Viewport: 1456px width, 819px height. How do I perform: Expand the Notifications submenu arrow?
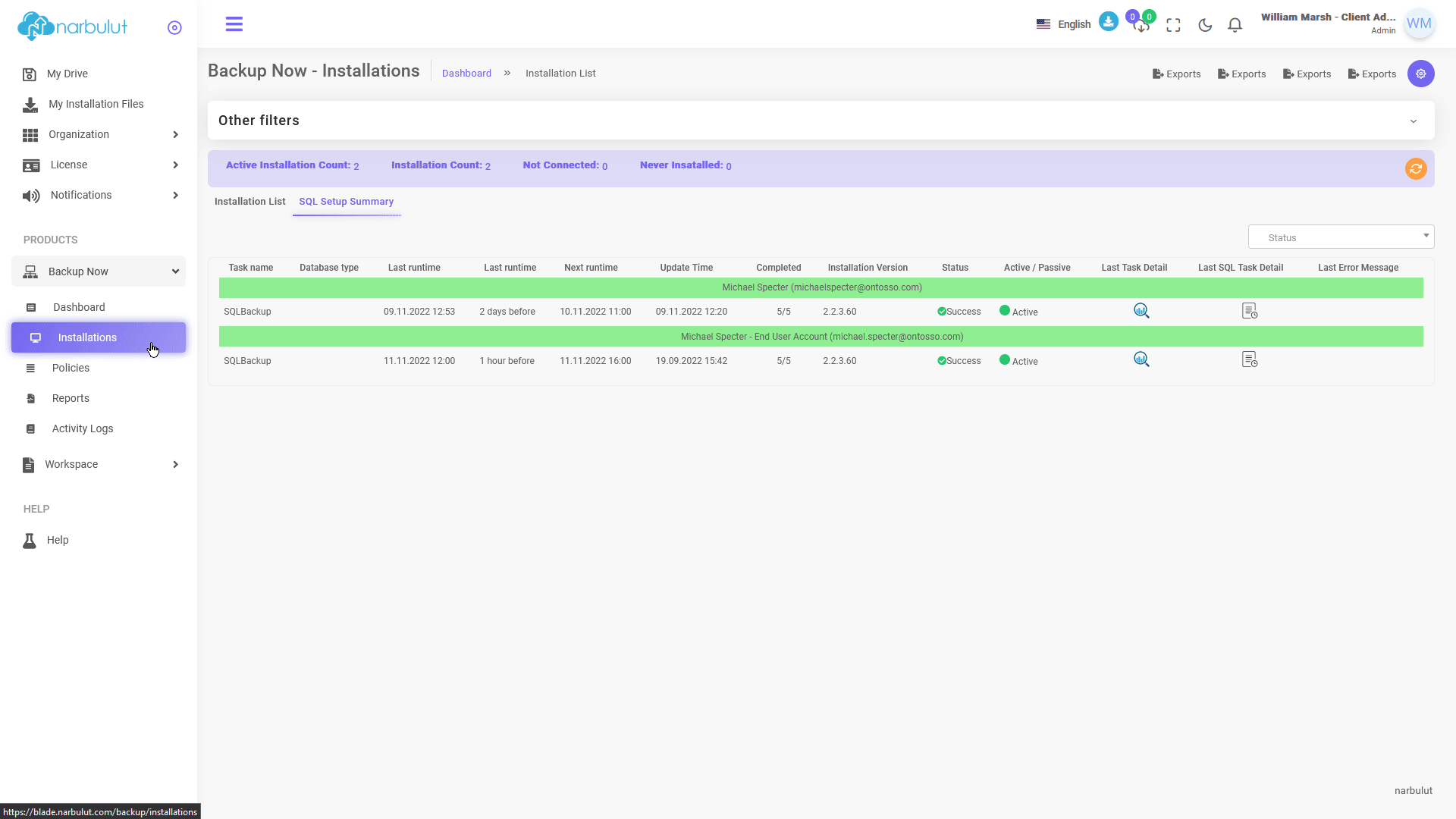[175, 195]
